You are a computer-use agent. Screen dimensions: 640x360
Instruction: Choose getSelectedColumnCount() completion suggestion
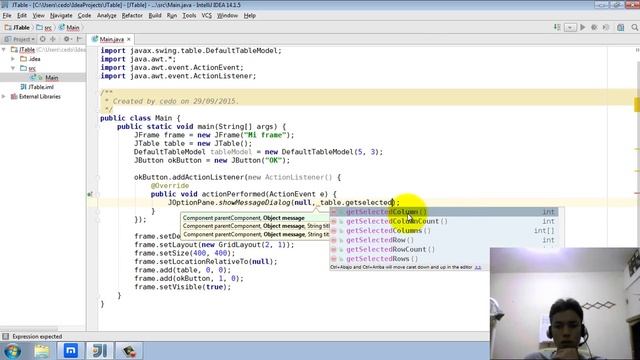point(444,221)
